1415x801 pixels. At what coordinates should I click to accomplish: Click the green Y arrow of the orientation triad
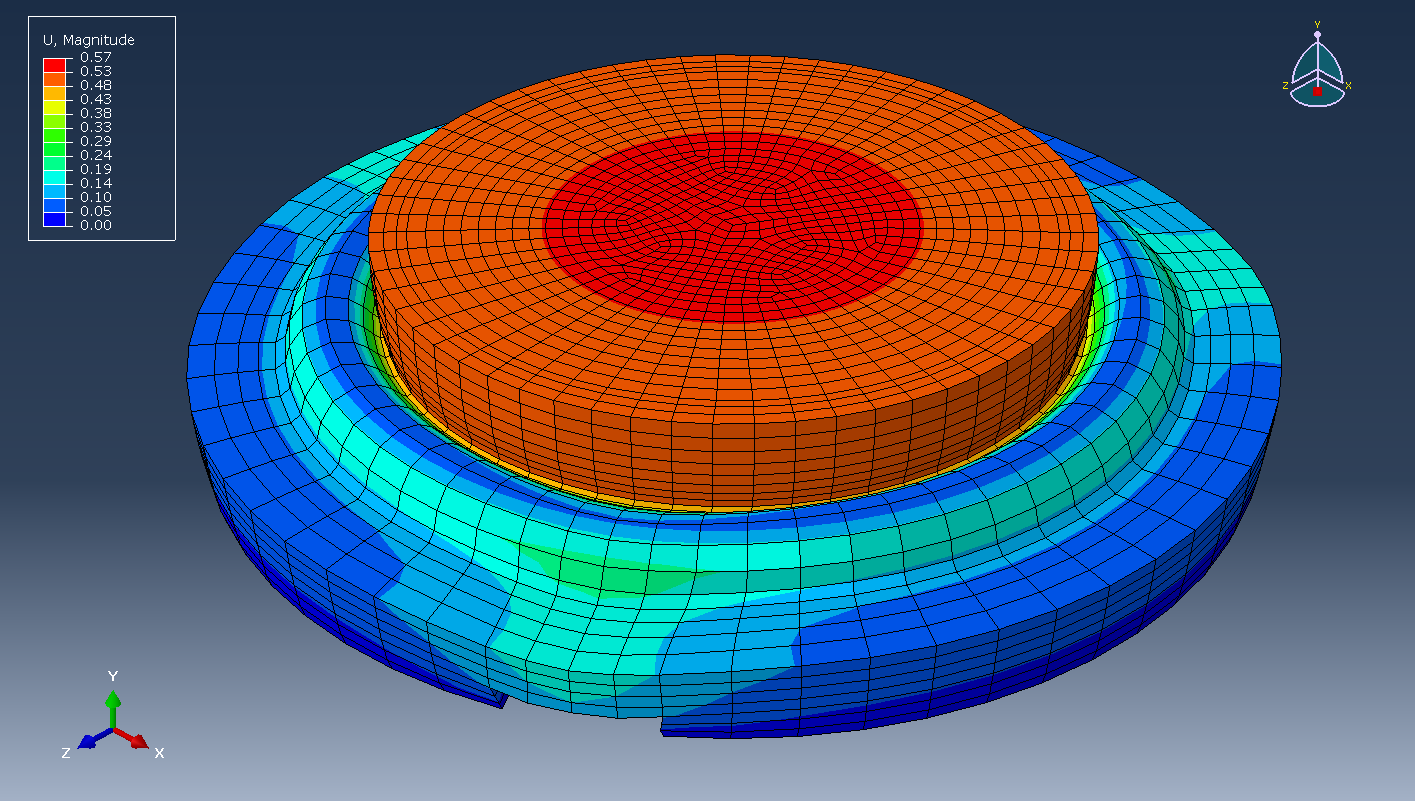(x=113, y=700)
